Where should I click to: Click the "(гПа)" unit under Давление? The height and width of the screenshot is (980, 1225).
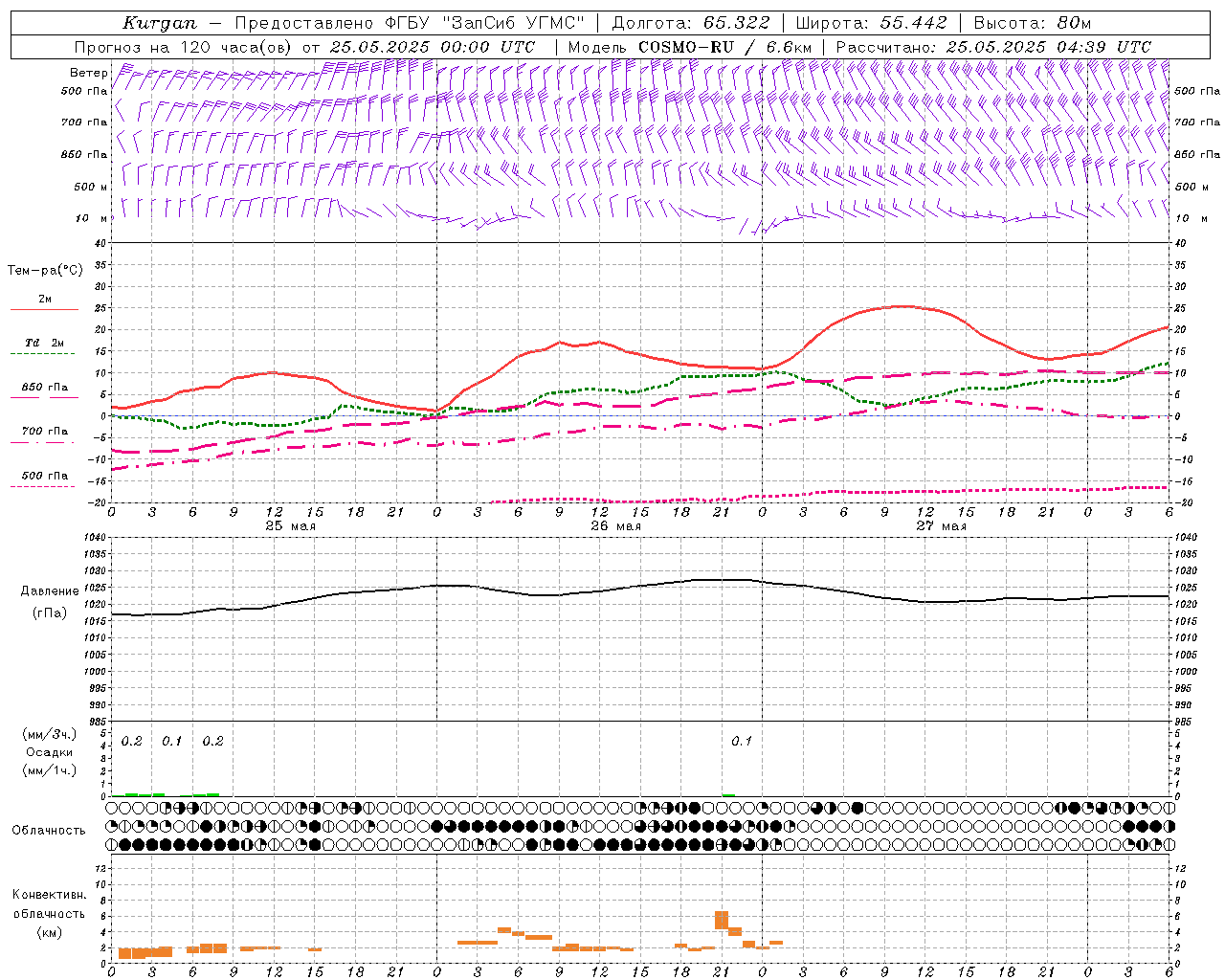coord(49,612)
